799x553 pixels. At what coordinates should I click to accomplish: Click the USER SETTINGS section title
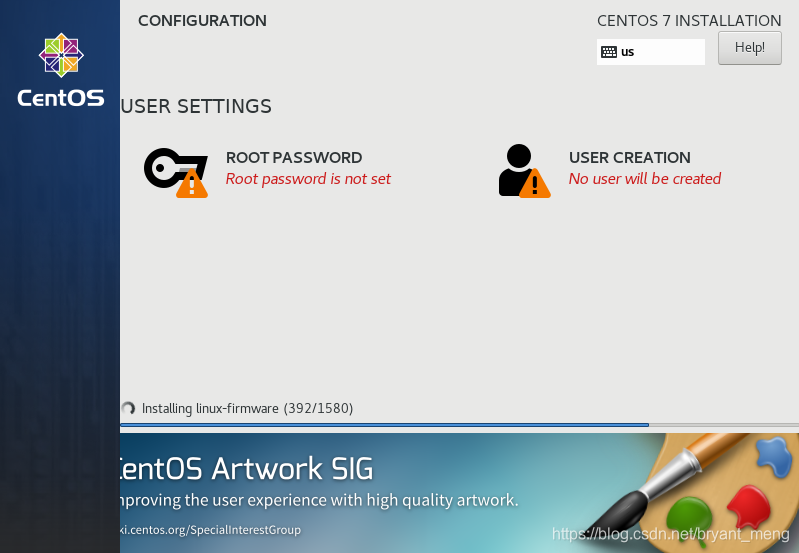(x=196, y=107)
